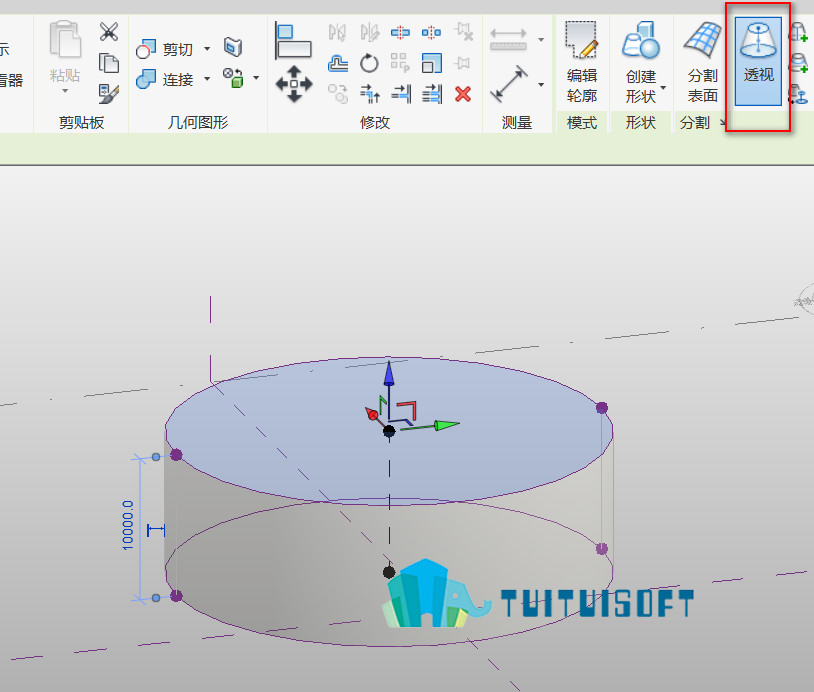The image size is (814, 692).
Task: Click the 10000.0 height dimension value
Action: pyautogui.click(x=127, y=525)
